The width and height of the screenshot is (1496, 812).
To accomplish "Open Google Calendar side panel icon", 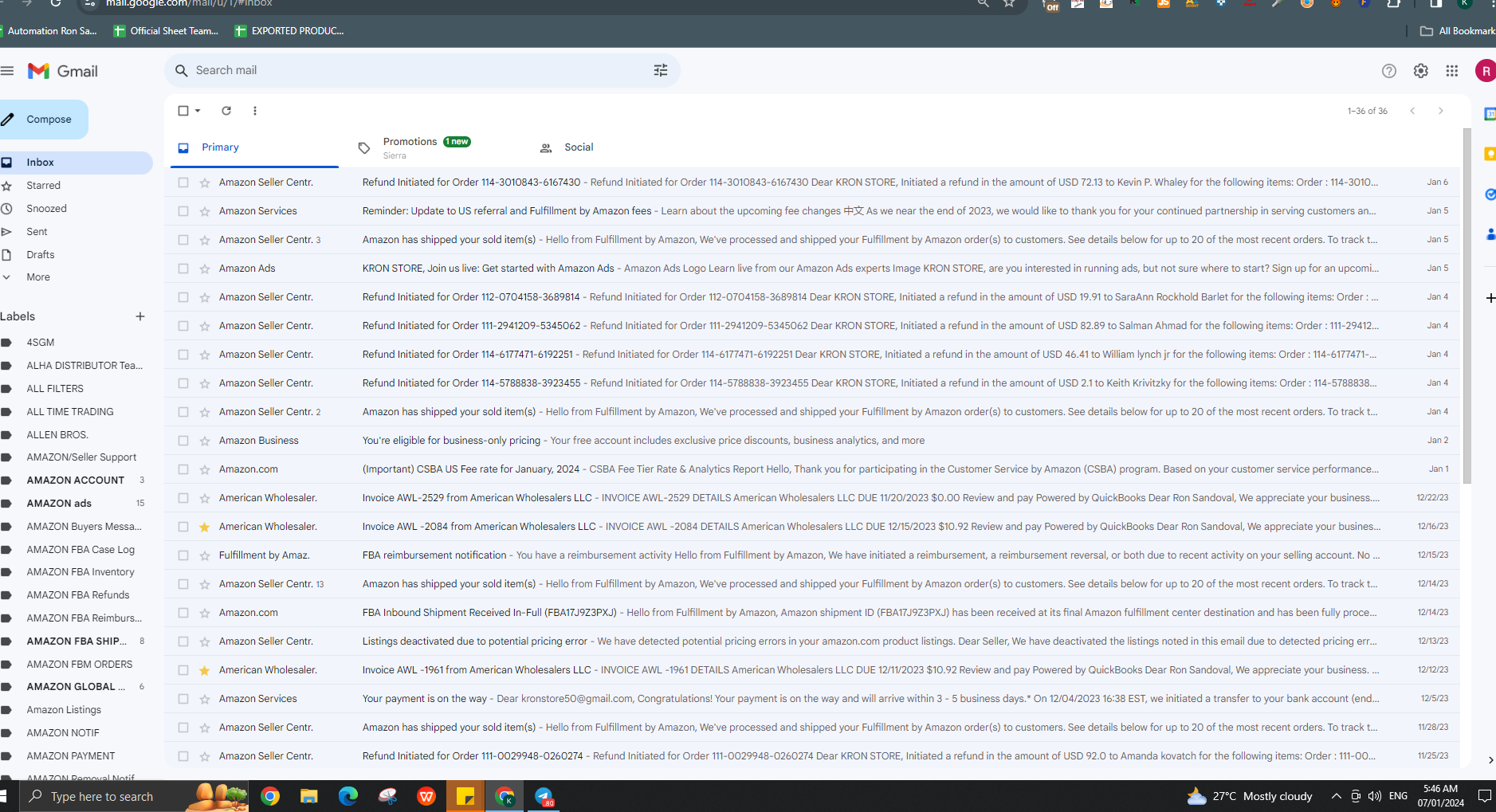I will tap(1490, 114).
